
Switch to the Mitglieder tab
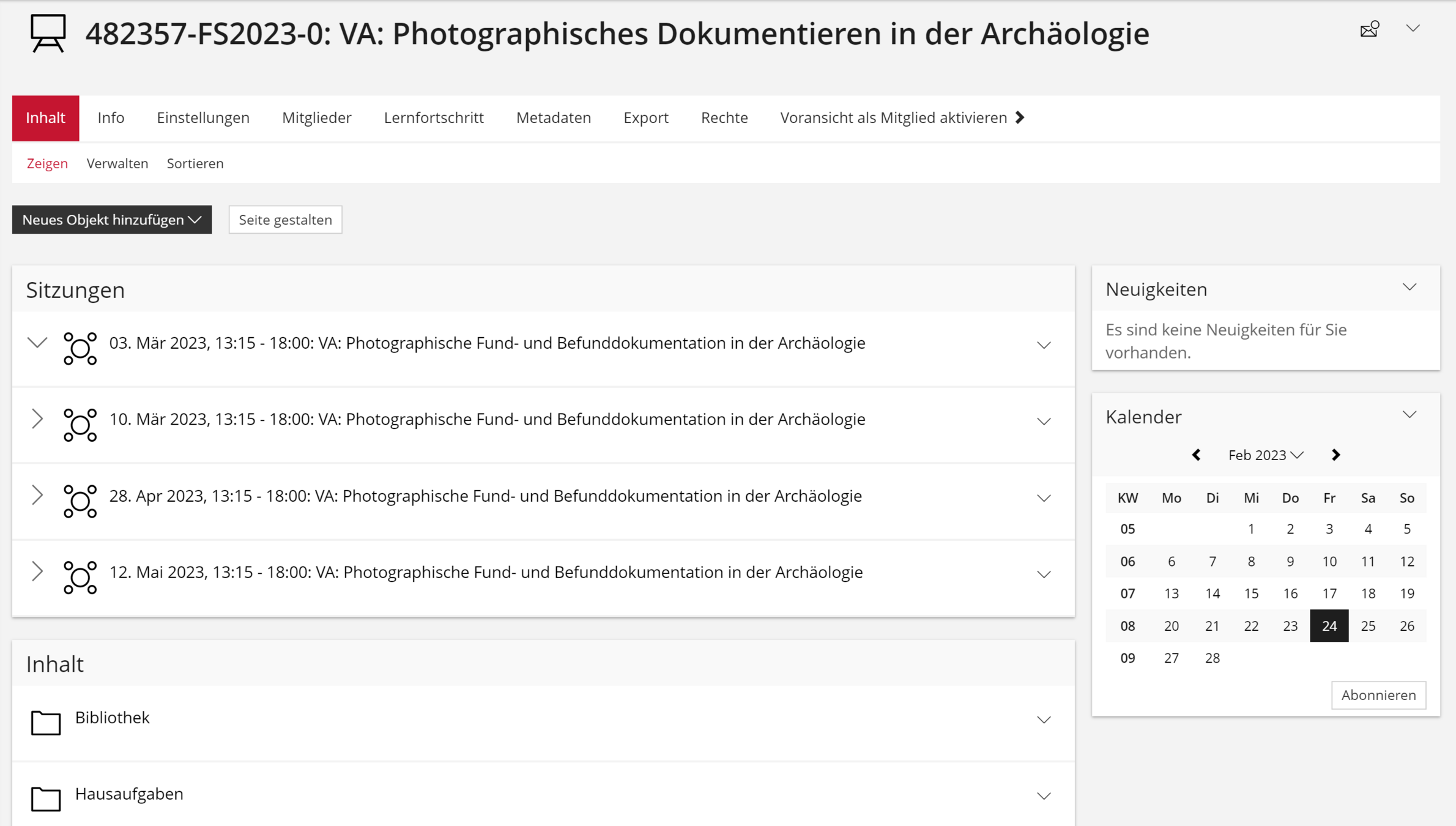[316, 117]
